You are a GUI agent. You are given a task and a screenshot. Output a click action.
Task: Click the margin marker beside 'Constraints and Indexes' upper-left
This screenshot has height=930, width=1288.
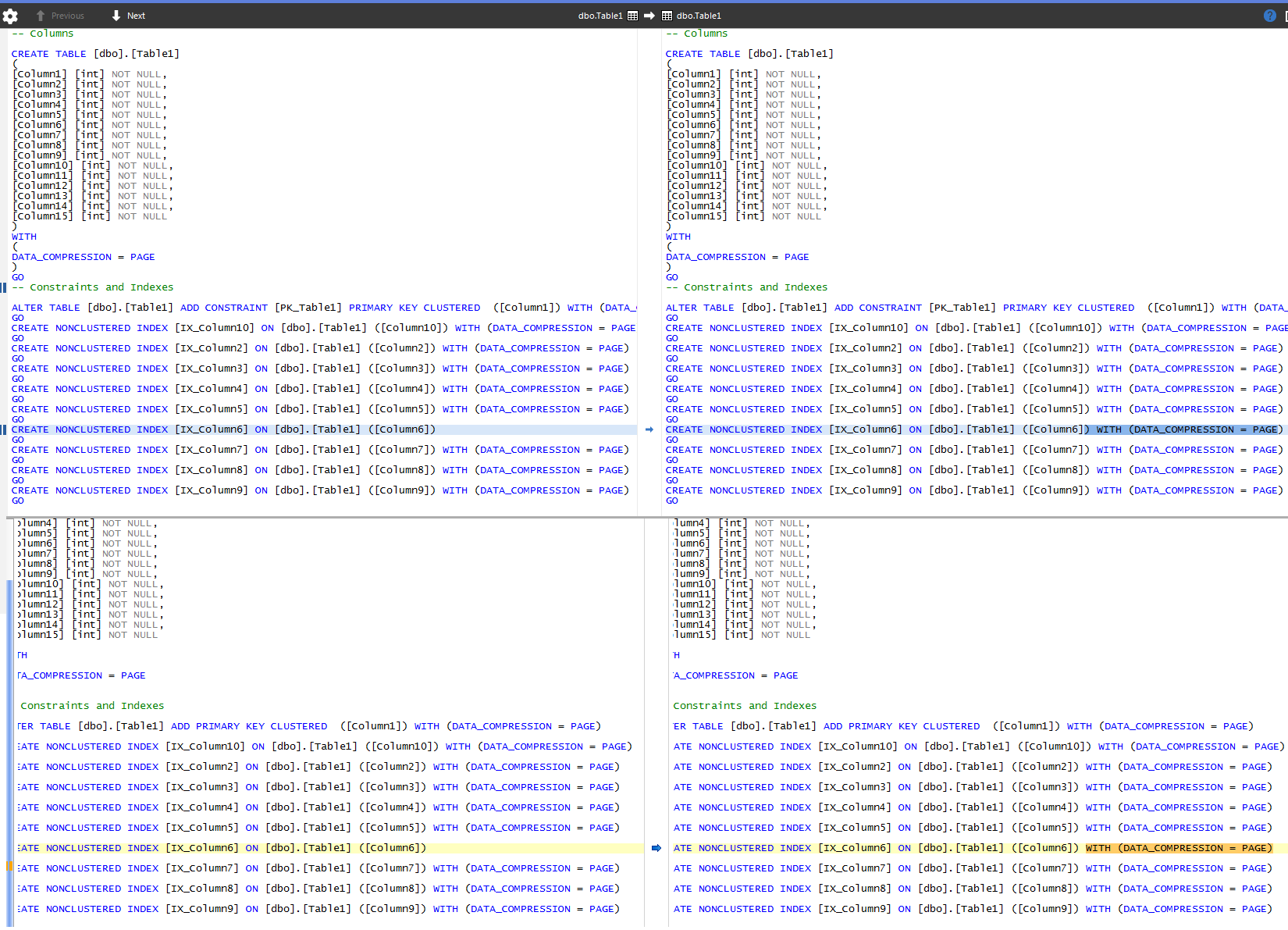(x=3, y=287)
